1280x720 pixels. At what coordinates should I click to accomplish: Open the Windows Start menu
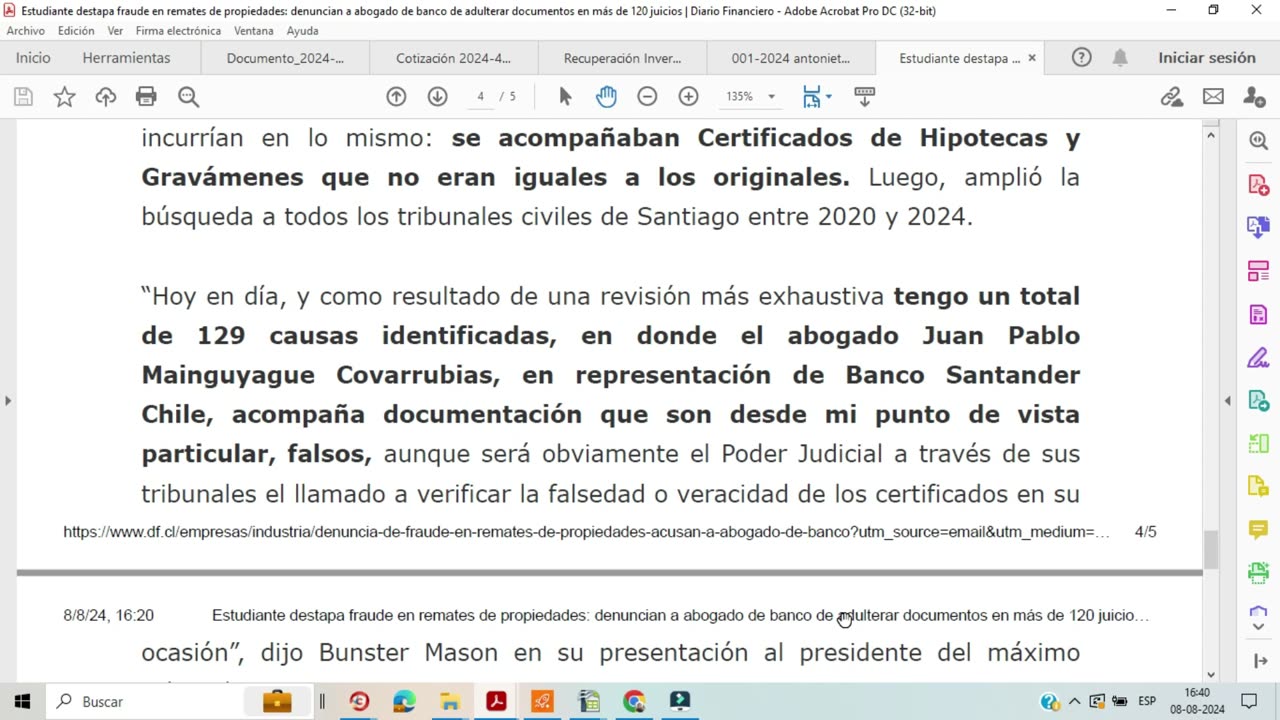(x=22, y=701)
